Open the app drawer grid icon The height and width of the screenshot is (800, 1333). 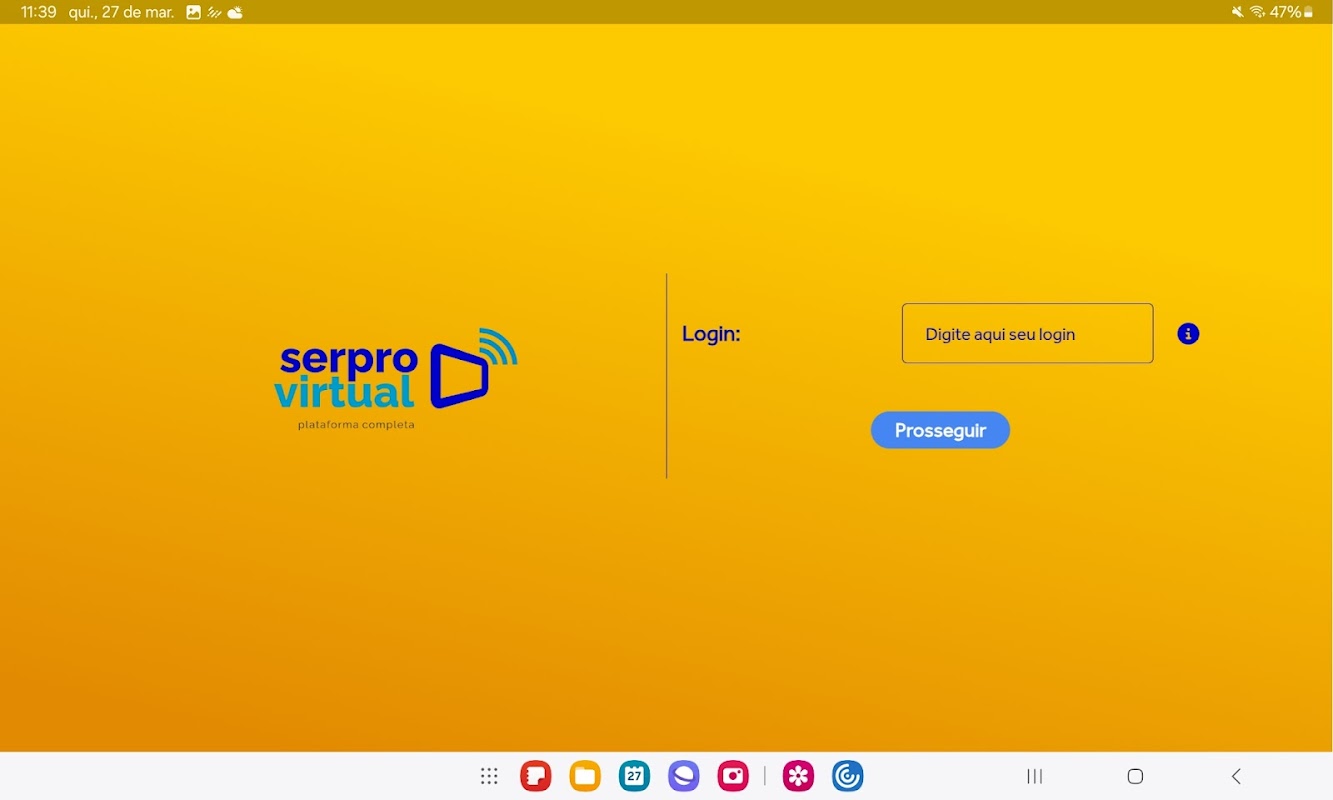(x=489, y=776)
